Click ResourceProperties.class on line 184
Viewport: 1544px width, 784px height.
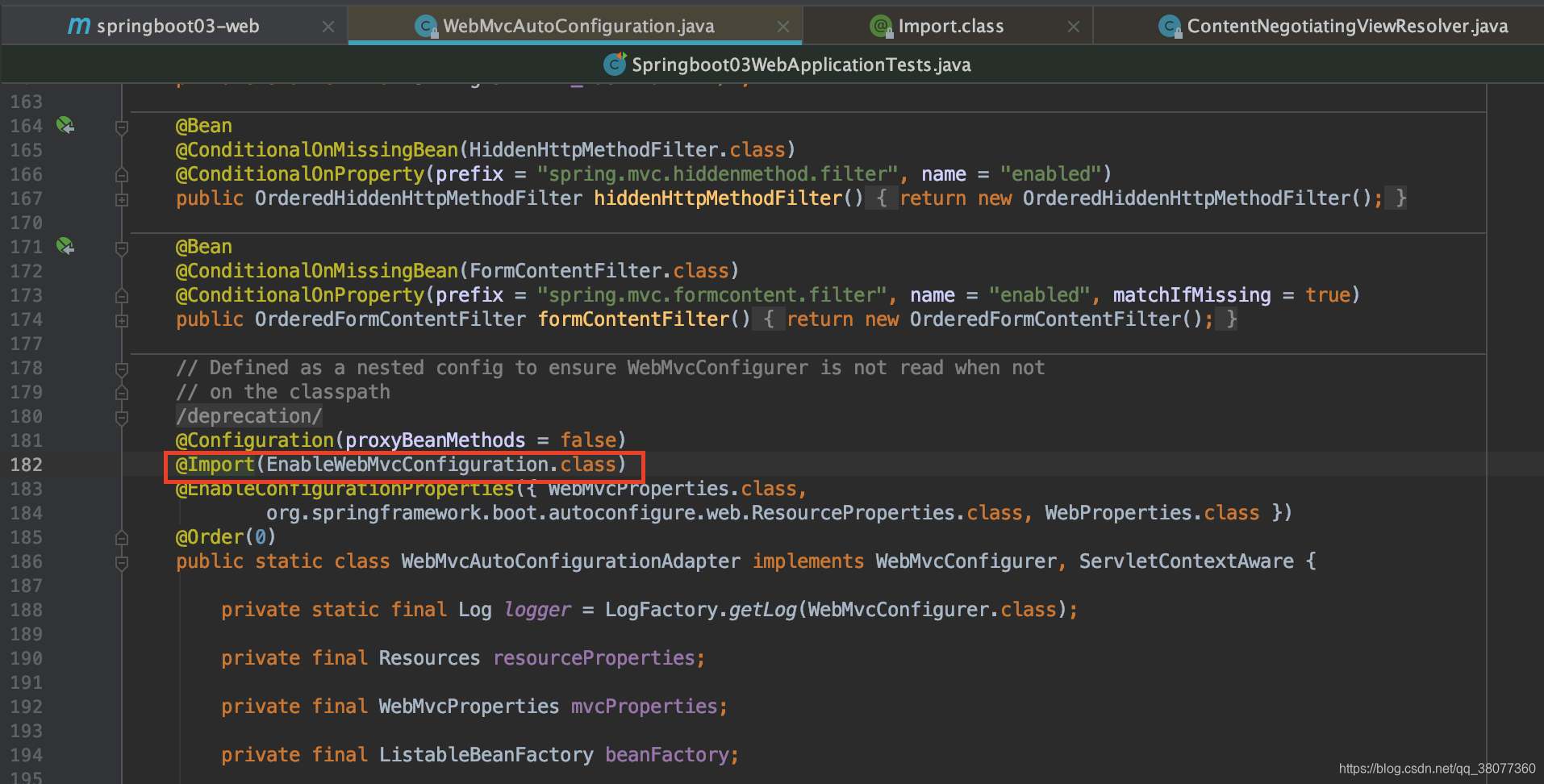coord(887,512)
